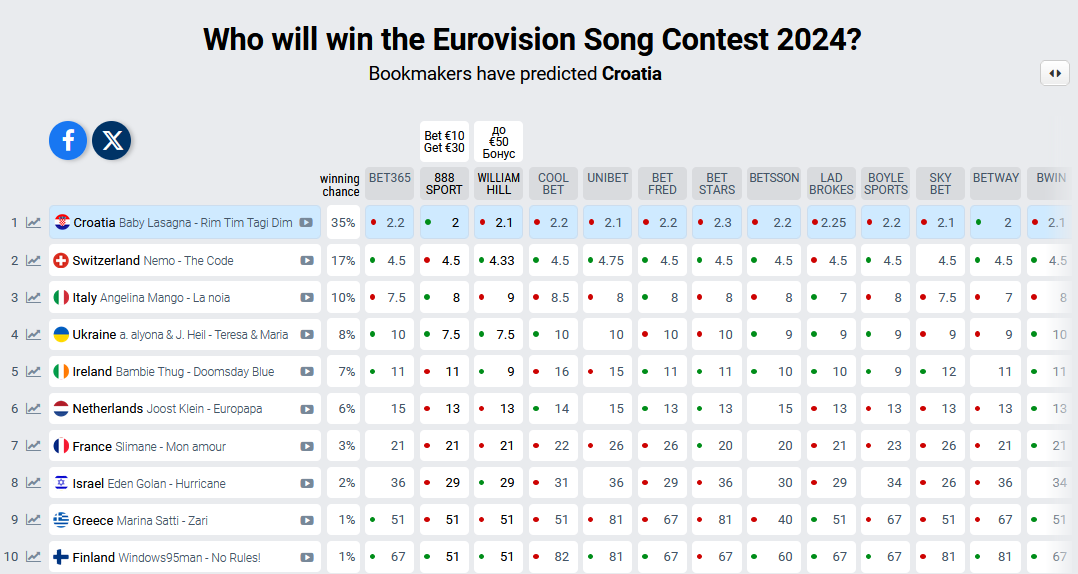
Task: Play Switzerland's song video
Action: 307,261
